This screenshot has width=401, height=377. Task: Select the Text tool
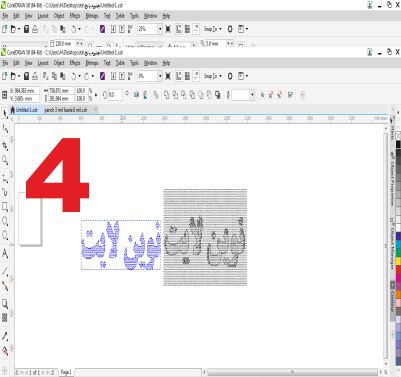tap(5, 254)
